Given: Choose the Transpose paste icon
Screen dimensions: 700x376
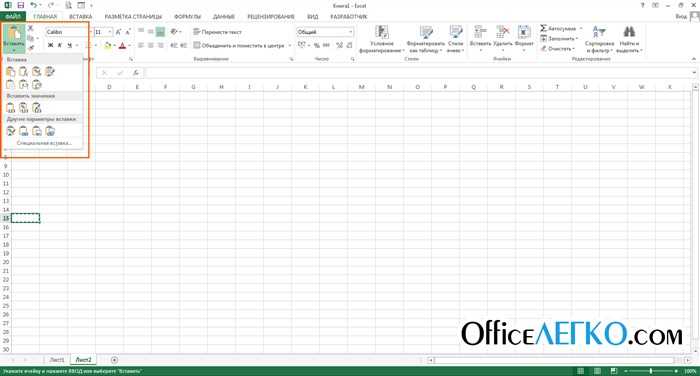Looking at the screenshot, I should tap(37, 84).
